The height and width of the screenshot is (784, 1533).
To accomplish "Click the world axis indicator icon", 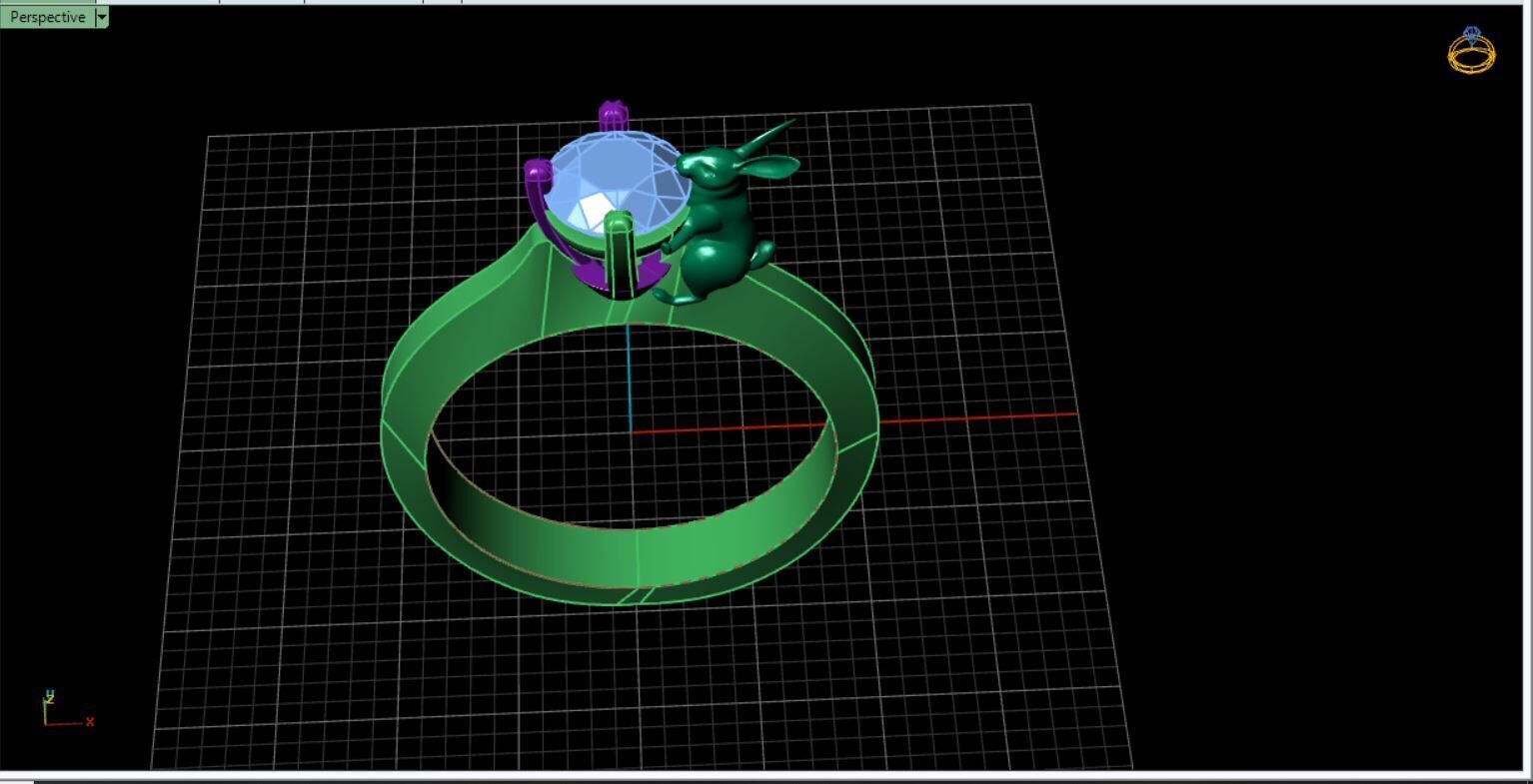I will 68,709.
